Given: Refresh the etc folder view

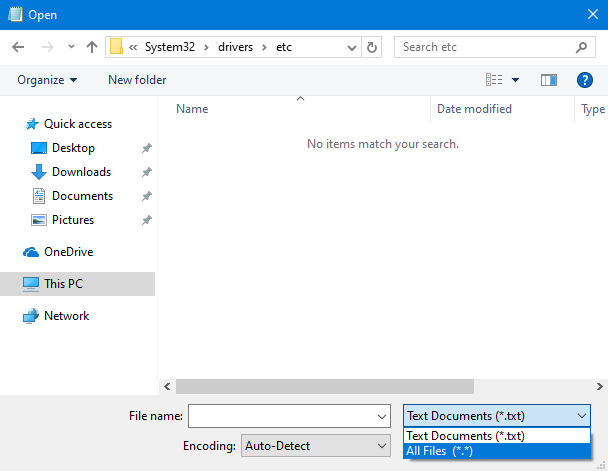Looking at the screenshot, I should click(371, 47).
